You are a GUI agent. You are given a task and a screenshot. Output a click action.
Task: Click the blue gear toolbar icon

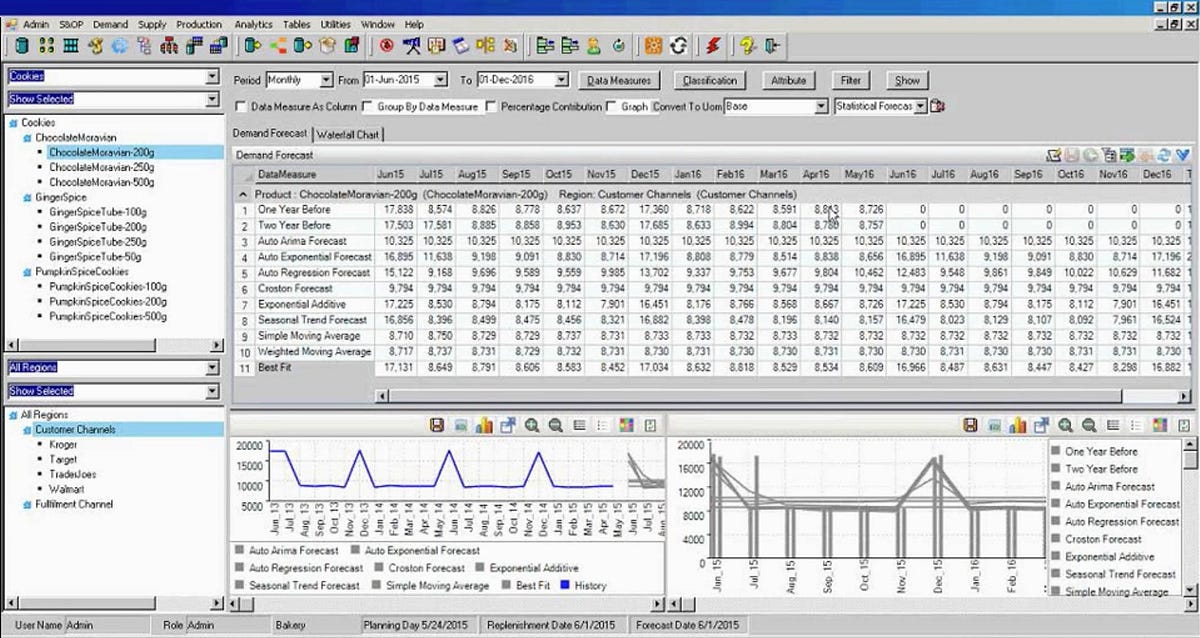point(119,46)
